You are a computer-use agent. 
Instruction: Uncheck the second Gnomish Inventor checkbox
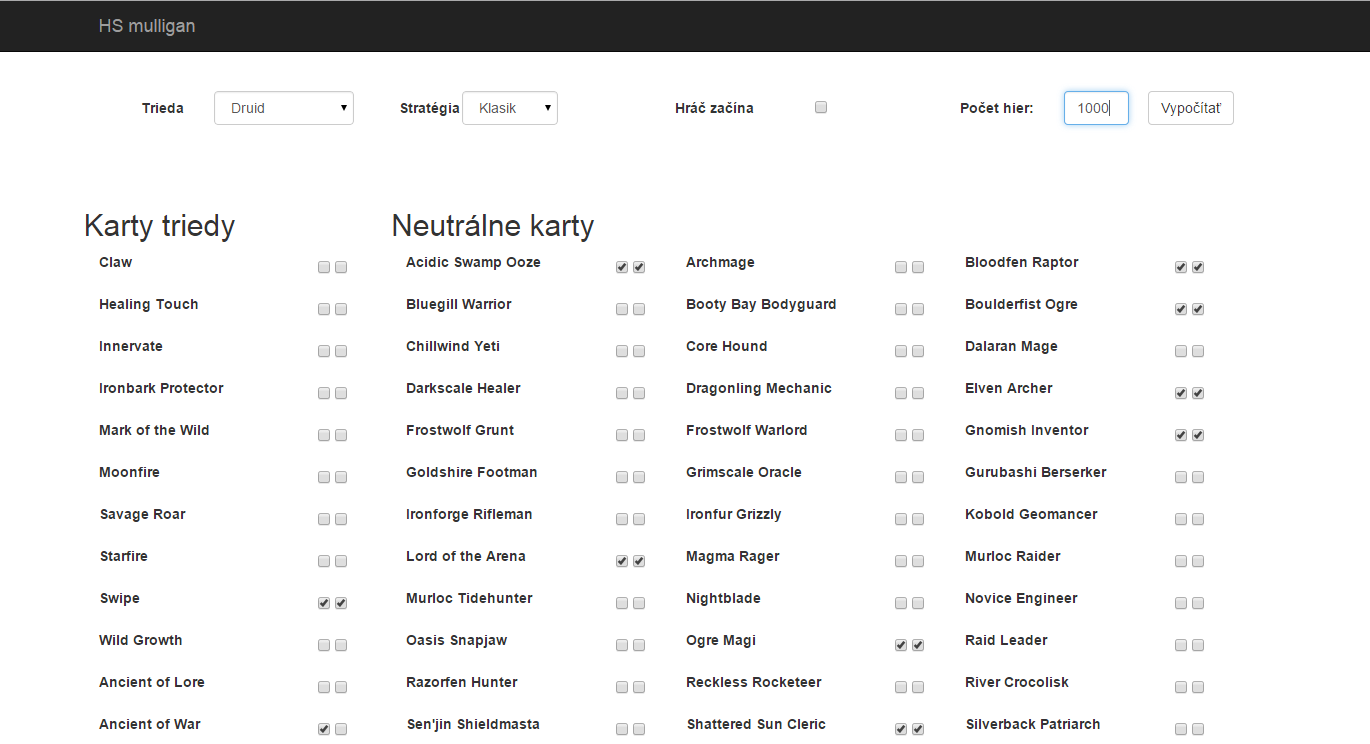click(x=1198, y=435)
